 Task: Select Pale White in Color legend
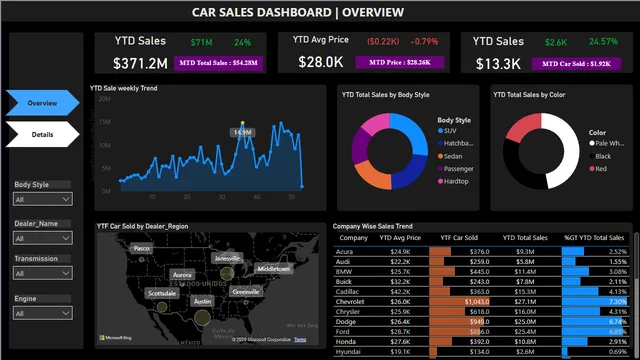point(607,143)
